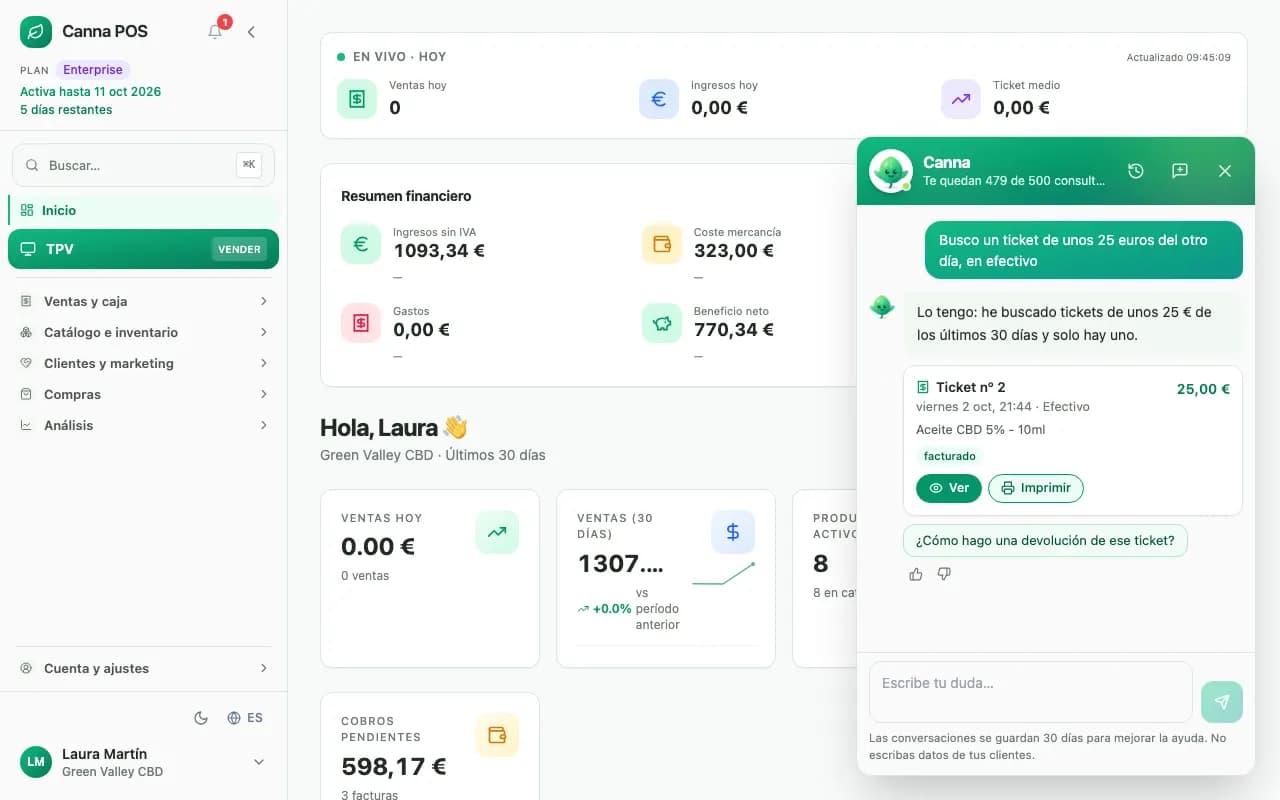Click the small mascot beside the reply

click(x=882, y=306)
